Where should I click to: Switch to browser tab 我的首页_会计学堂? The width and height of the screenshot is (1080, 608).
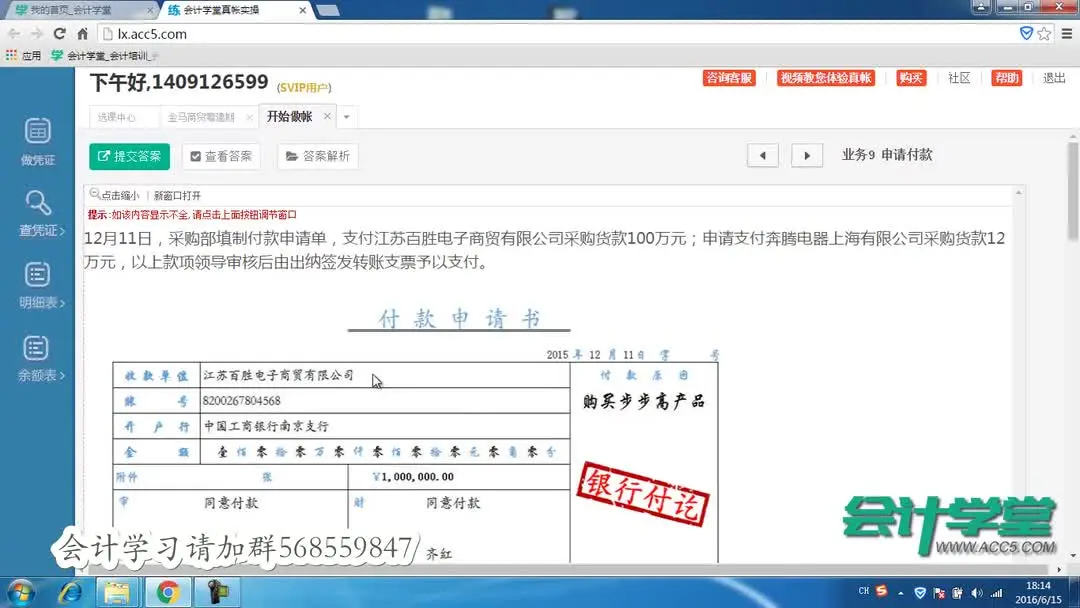click(72, 10)
